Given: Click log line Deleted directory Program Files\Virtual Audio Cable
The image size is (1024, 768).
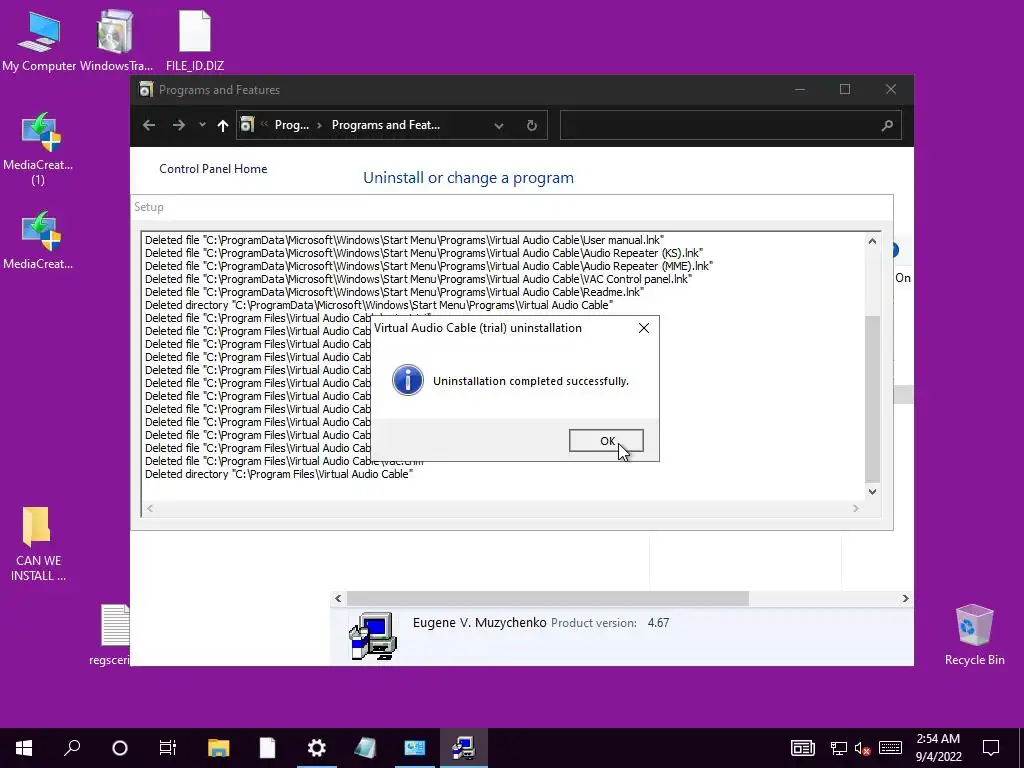Looking at the screenshot, I should 279,474.
